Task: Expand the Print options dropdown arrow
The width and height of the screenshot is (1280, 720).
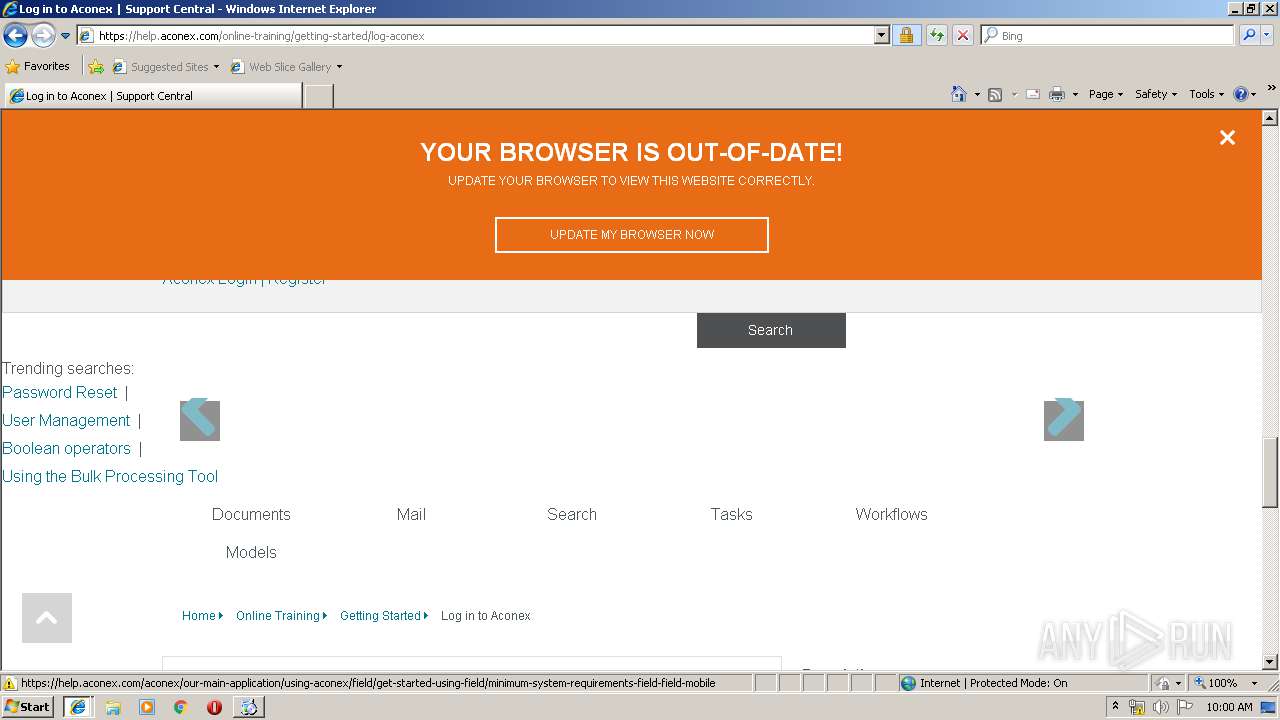Action: [x=1075, y=94]
